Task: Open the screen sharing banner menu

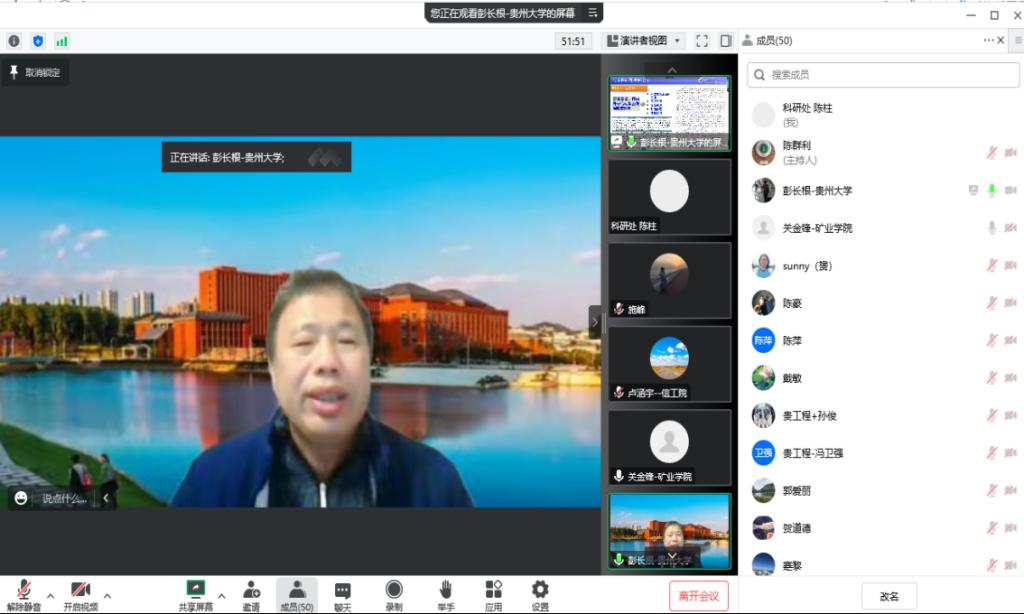Action: [x=593, y=13]
